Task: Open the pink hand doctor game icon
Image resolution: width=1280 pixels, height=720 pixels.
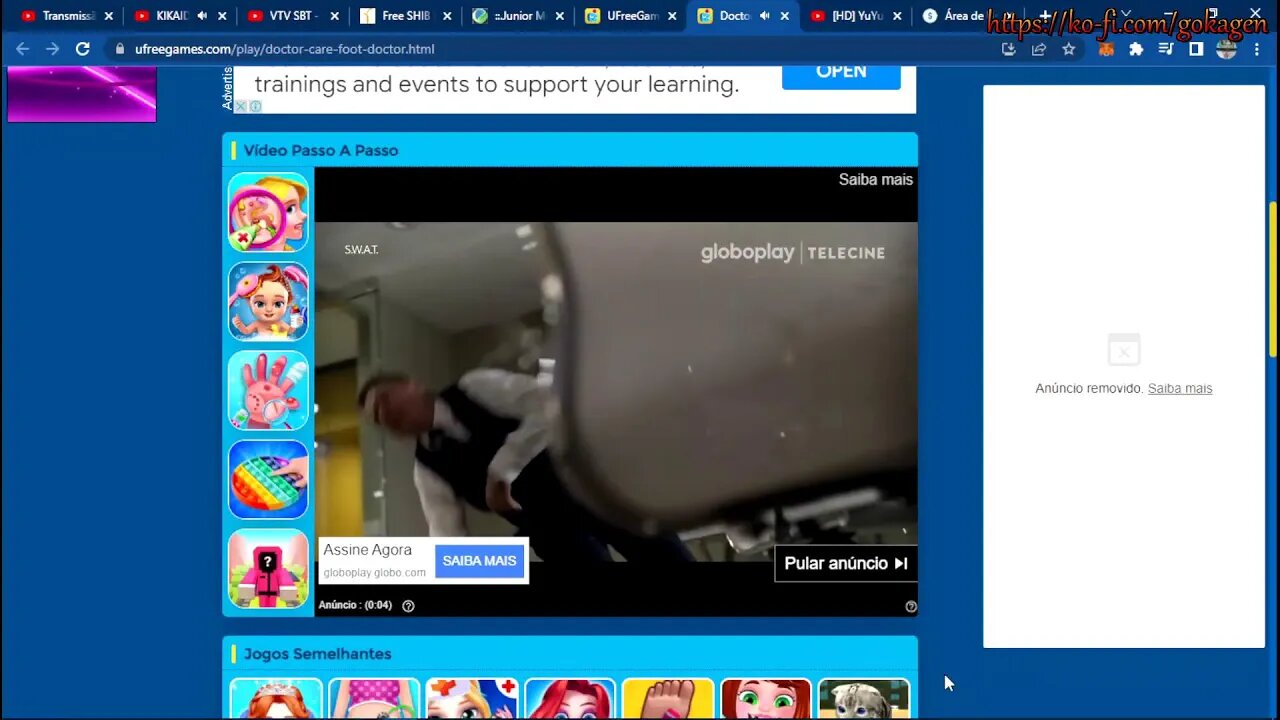Action: (x=268, y=390)
